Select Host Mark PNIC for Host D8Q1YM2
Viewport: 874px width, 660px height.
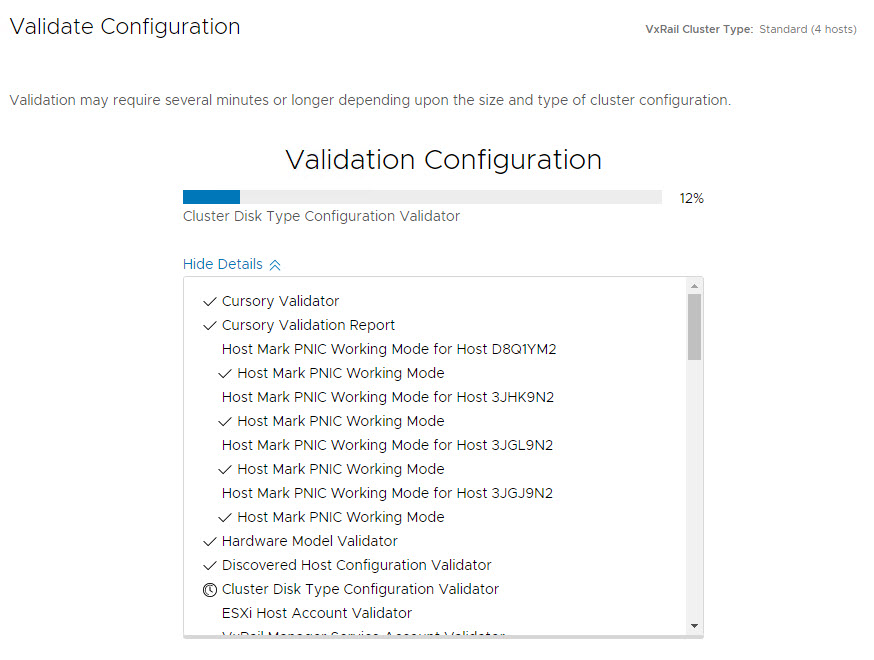tap(389, 349)
